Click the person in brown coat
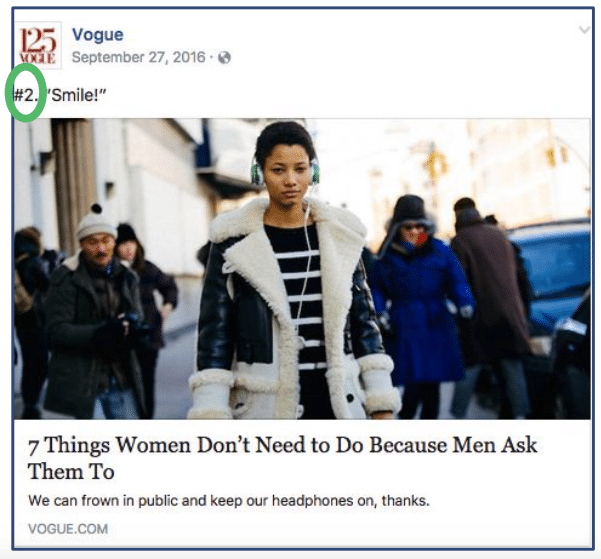Viewport: 601px width, 559px height. pyautogui.click(x=494, y=299)
